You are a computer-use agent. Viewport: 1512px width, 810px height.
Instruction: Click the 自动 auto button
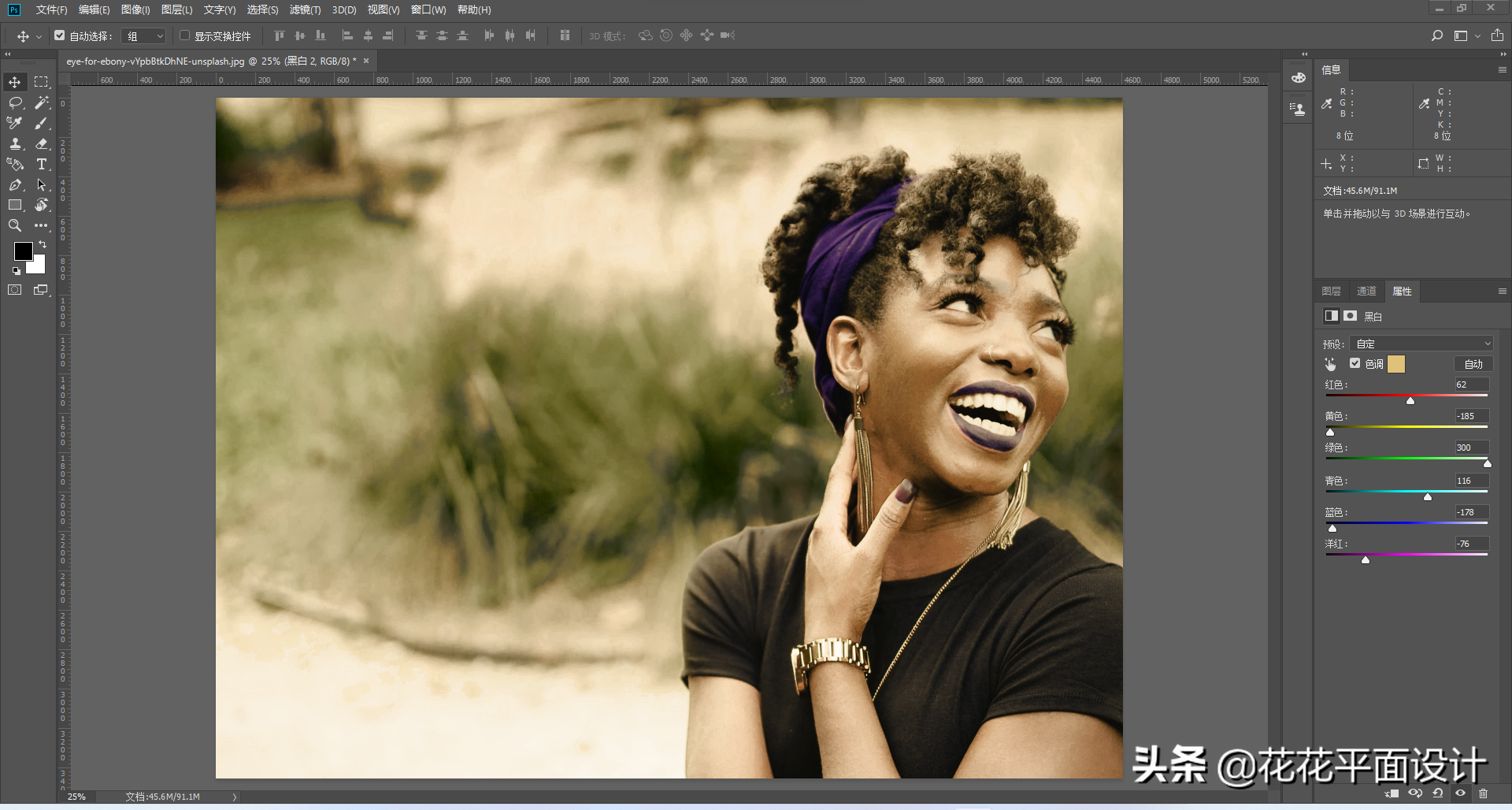1473,364
